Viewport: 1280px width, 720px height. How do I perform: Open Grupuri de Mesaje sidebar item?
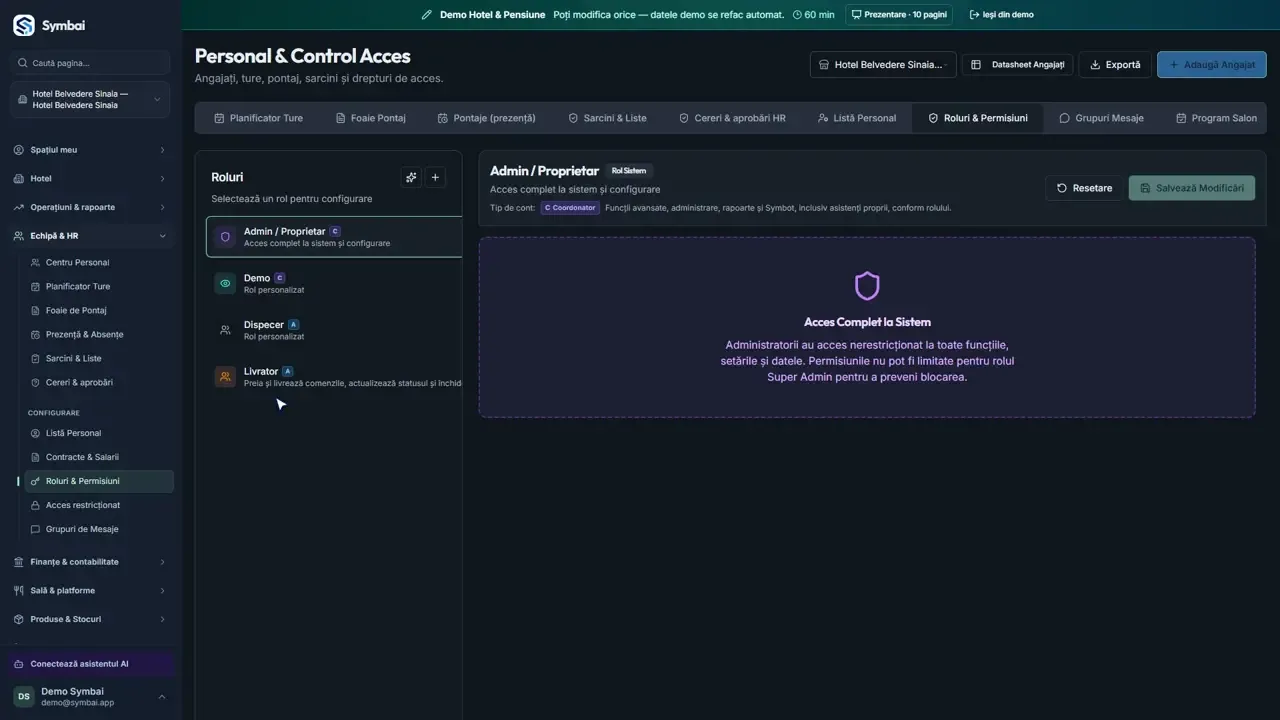click(99, 529)
